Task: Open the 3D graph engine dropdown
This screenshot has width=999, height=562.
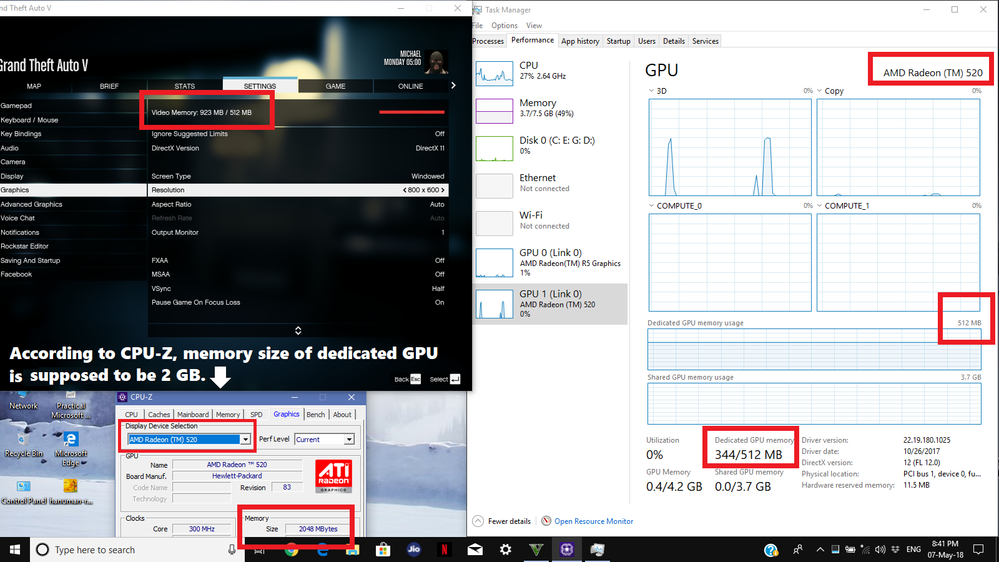Action: [651, 90]
